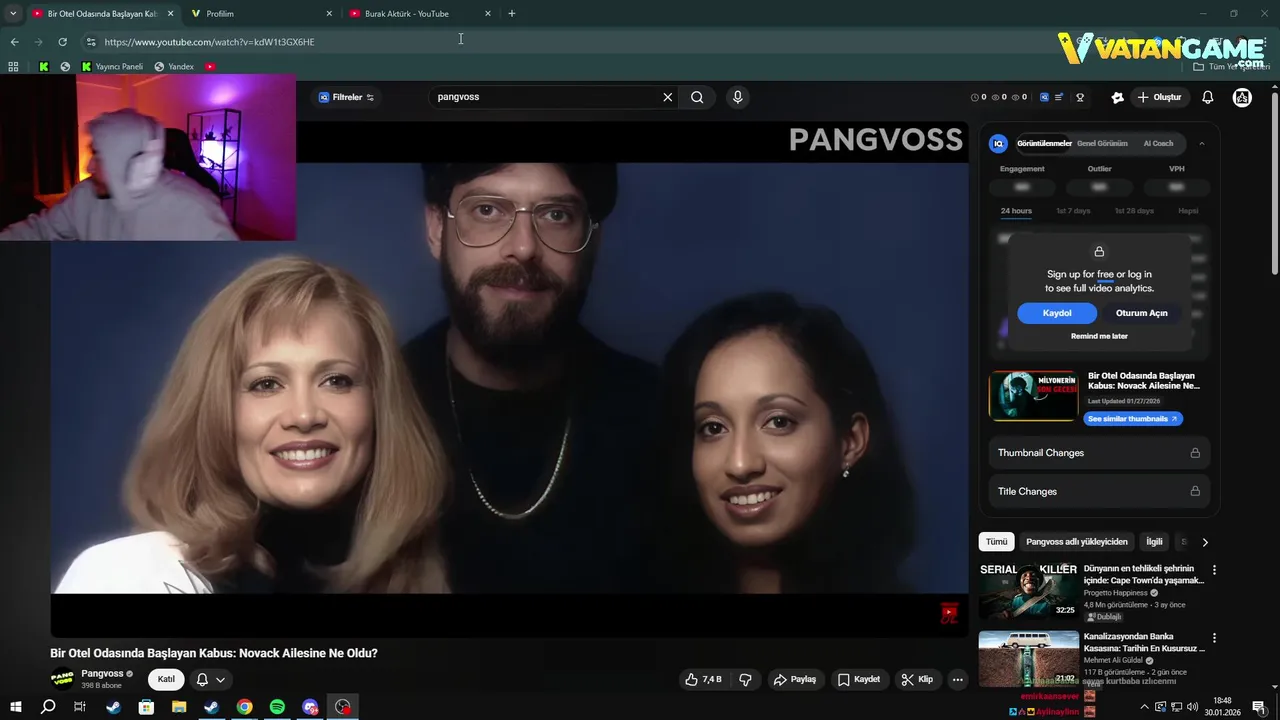Open the Filtreler search filter
Image resolution: width=1280 pixels, height=720 pixels.
pos(346,97)
